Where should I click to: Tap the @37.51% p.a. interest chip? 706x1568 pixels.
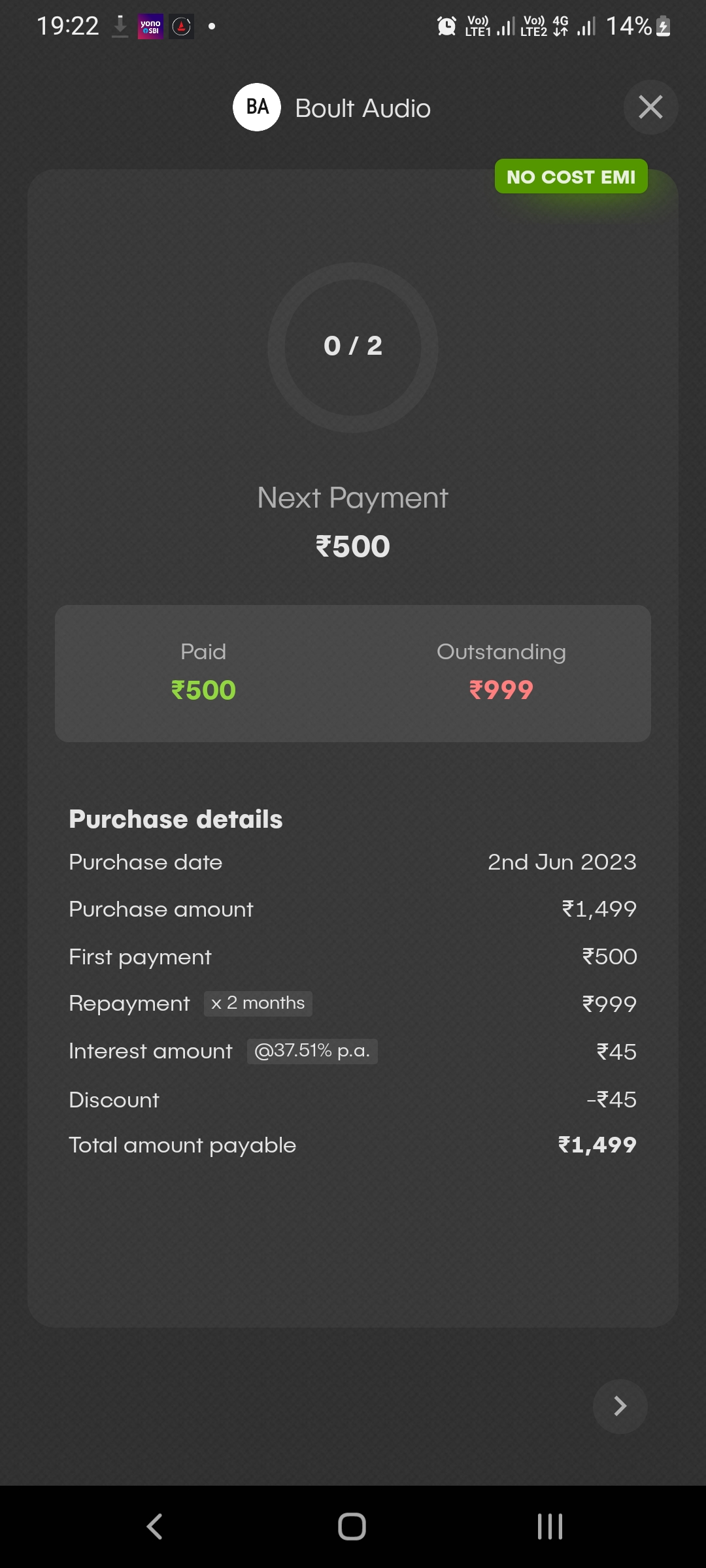click(312, 1051)
